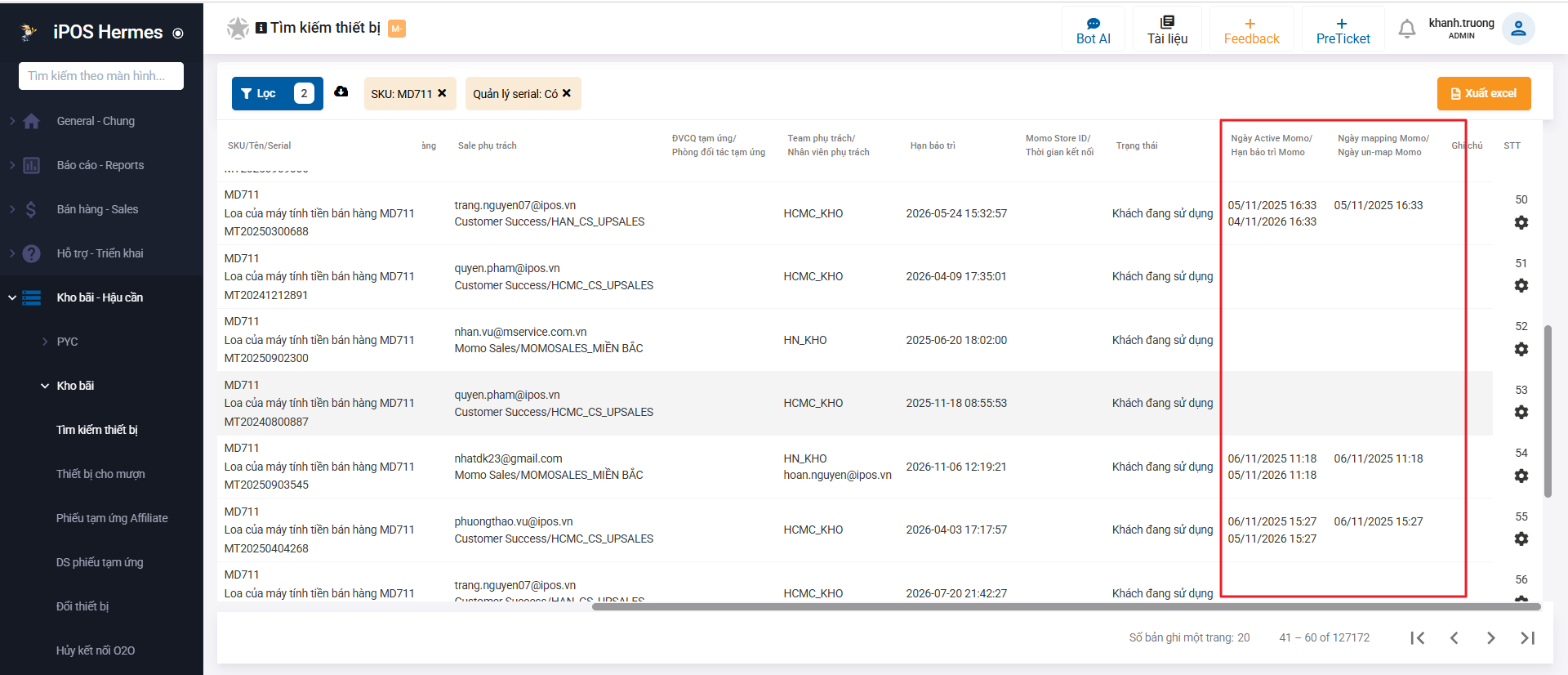Click the Bán hàng dollar icon
Image resolution: width=1568 pixels, height=675 pixels.
pyautogui.click(x=31, y=209)
